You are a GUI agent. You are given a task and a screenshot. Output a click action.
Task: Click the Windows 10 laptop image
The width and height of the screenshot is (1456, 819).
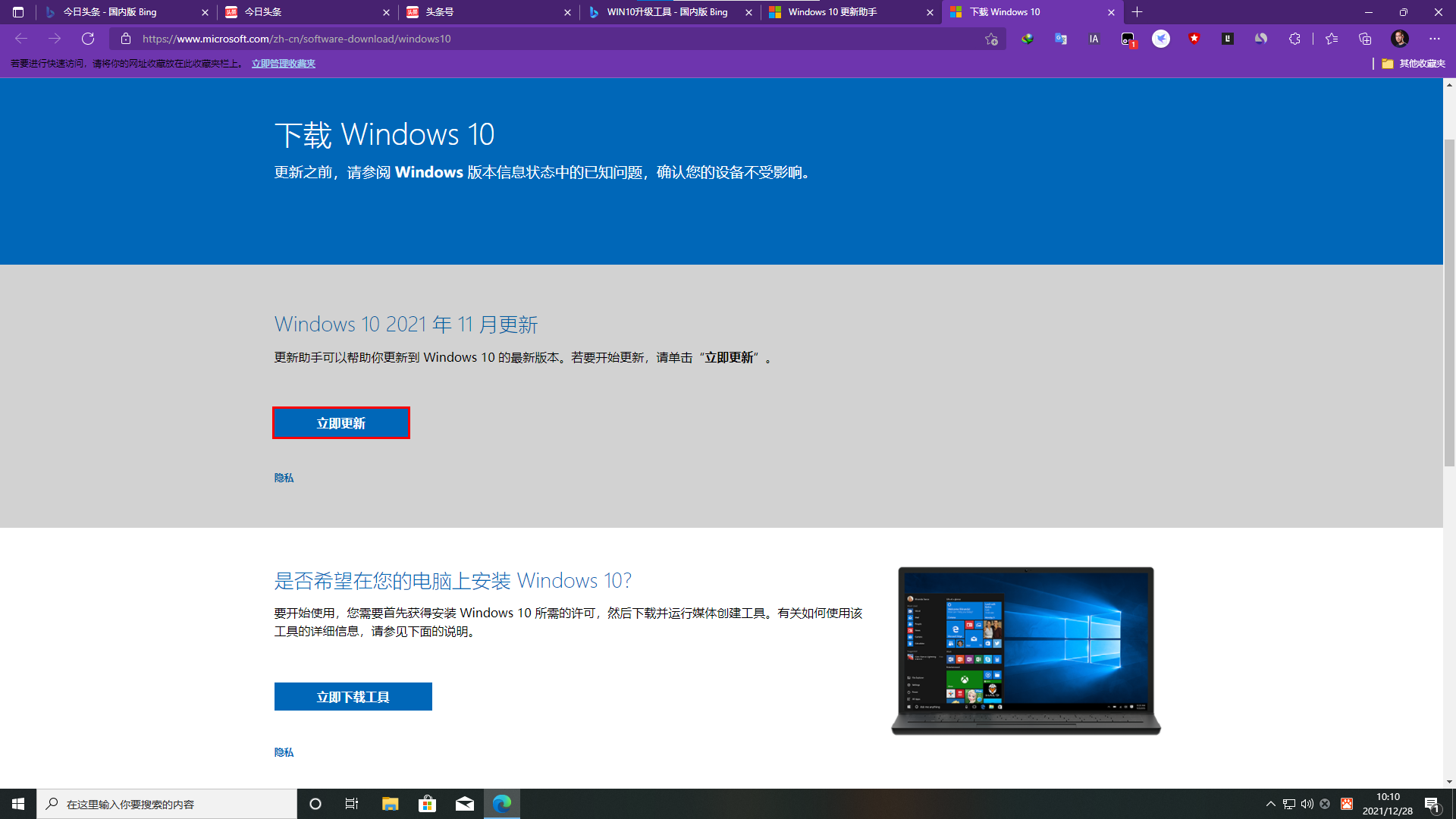[x=1026, y=651]
